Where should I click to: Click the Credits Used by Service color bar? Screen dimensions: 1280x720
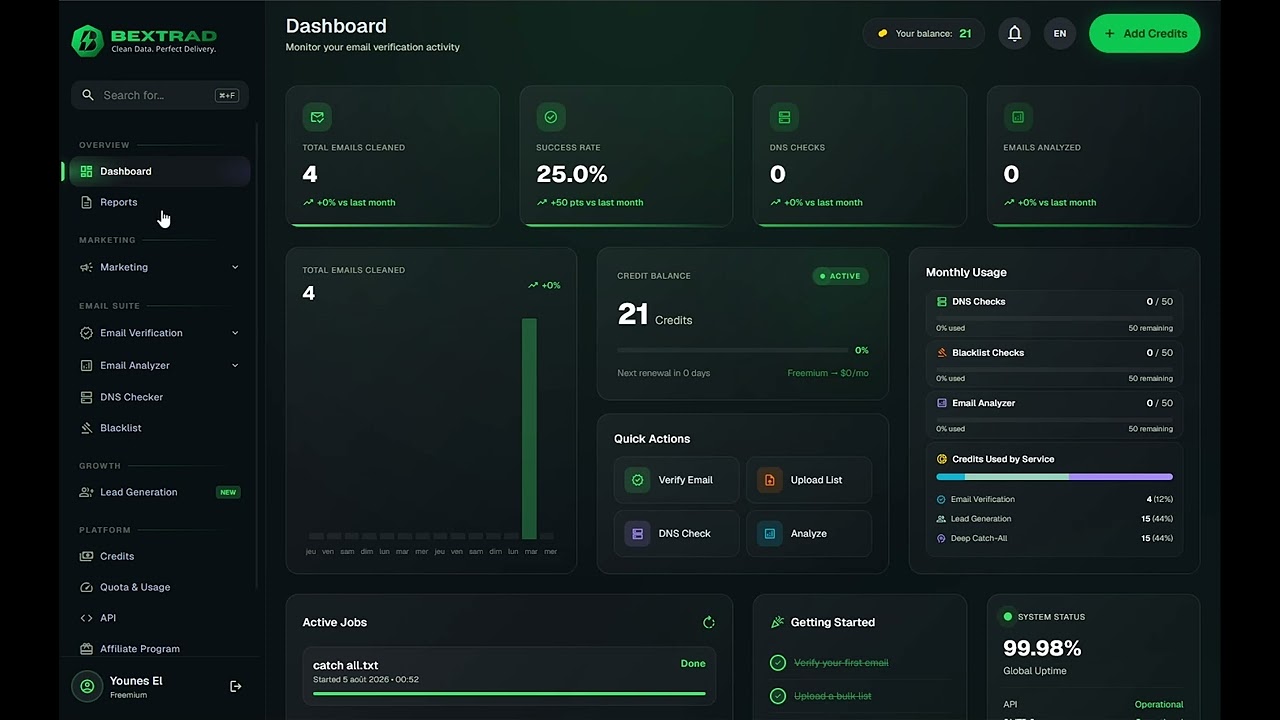click(x=1054, y=477)
